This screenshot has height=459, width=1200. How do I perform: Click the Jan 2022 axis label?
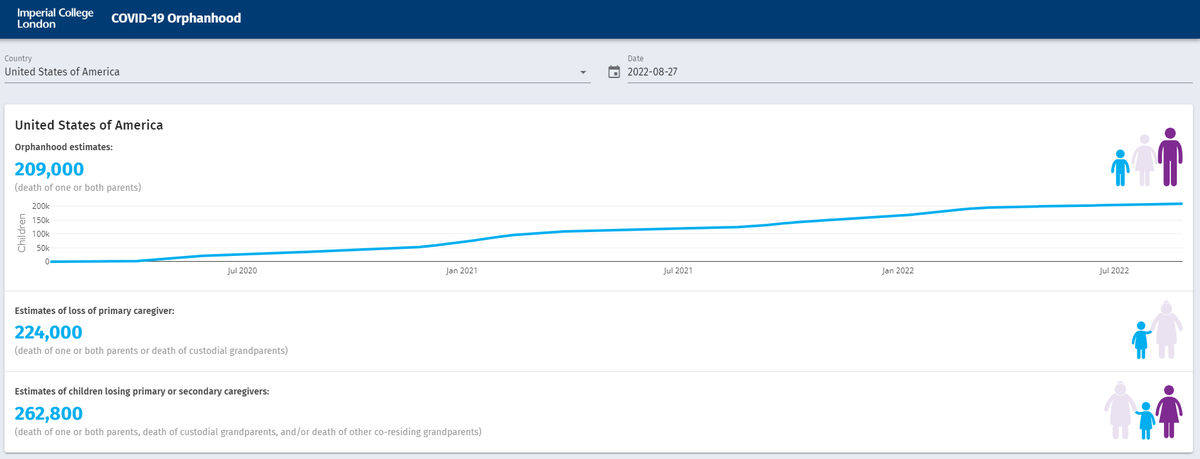(897, 271)
